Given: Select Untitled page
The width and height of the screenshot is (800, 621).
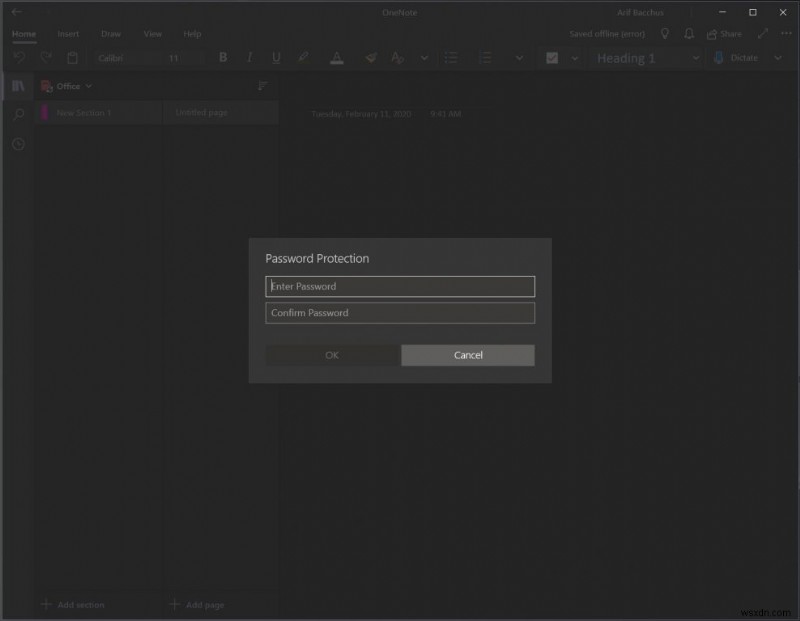Looking at the screenshot, I should point(220,113).
